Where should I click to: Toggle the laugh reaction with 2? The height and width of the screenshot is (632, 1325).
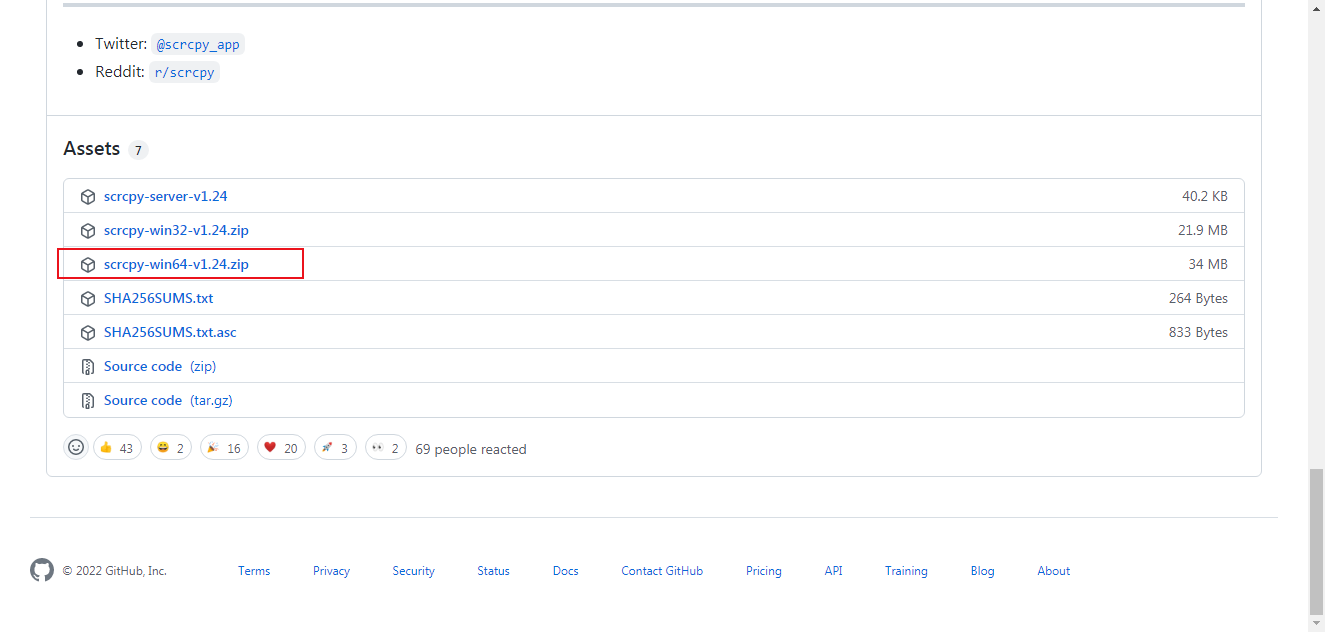click(x=171, y=448)
